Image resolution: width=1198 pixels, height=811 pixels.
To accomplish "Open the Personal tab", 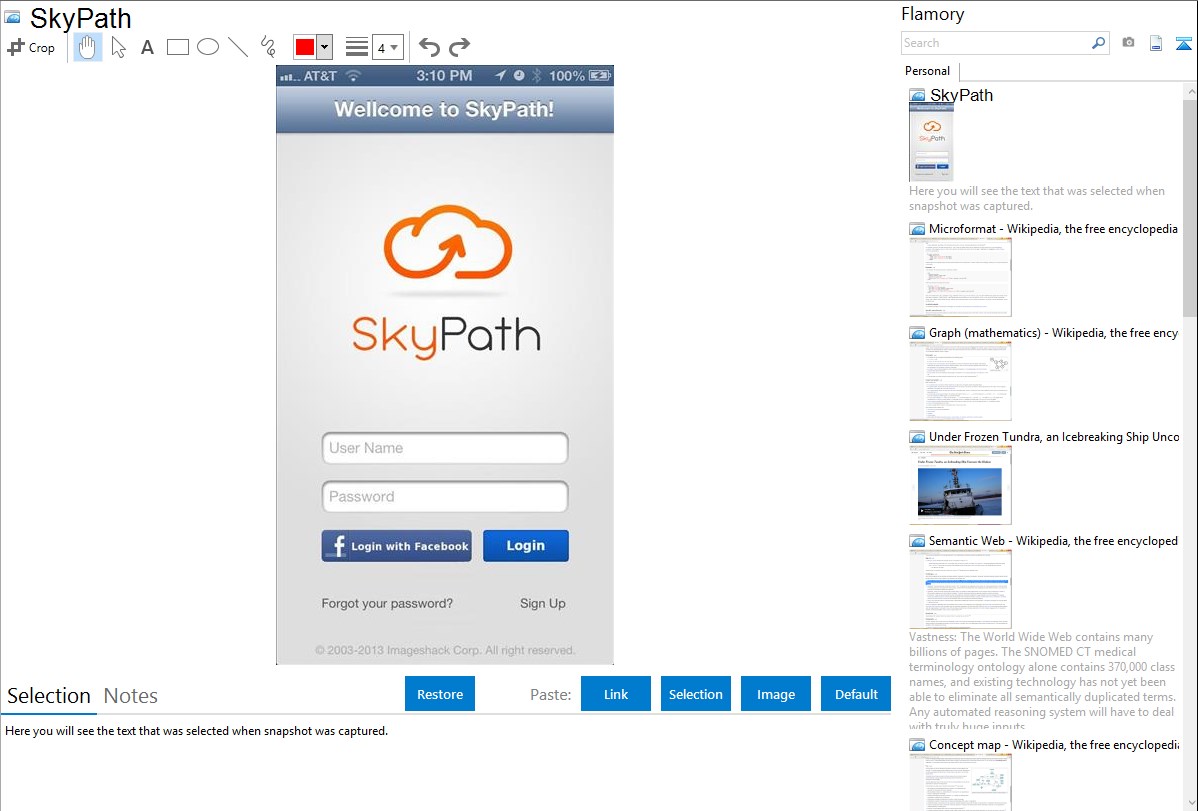I will click(928, 71).
